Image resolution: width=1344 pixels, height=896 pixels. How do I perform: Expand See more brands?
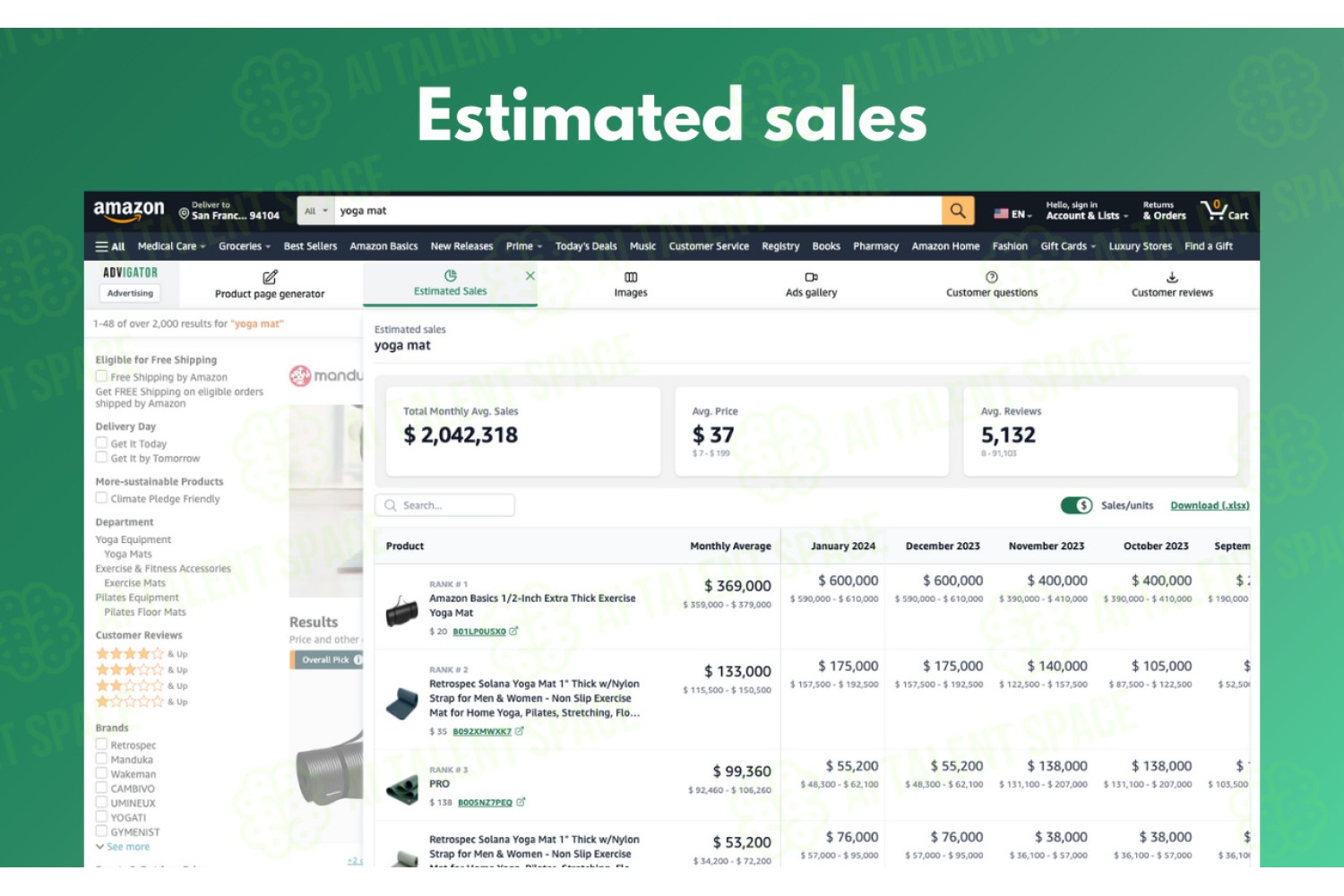pyautogui.click(x=123, y=847)
